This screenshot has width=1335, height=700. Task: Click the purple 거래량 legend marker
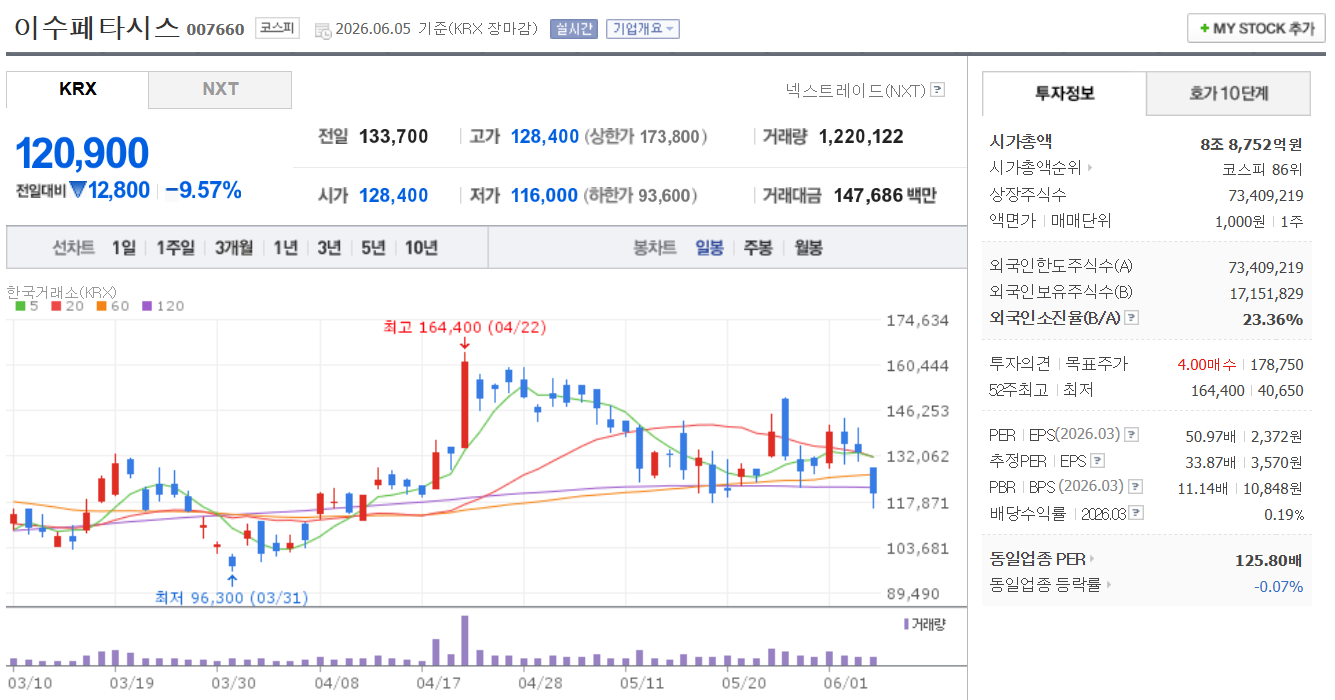(906, 624)
